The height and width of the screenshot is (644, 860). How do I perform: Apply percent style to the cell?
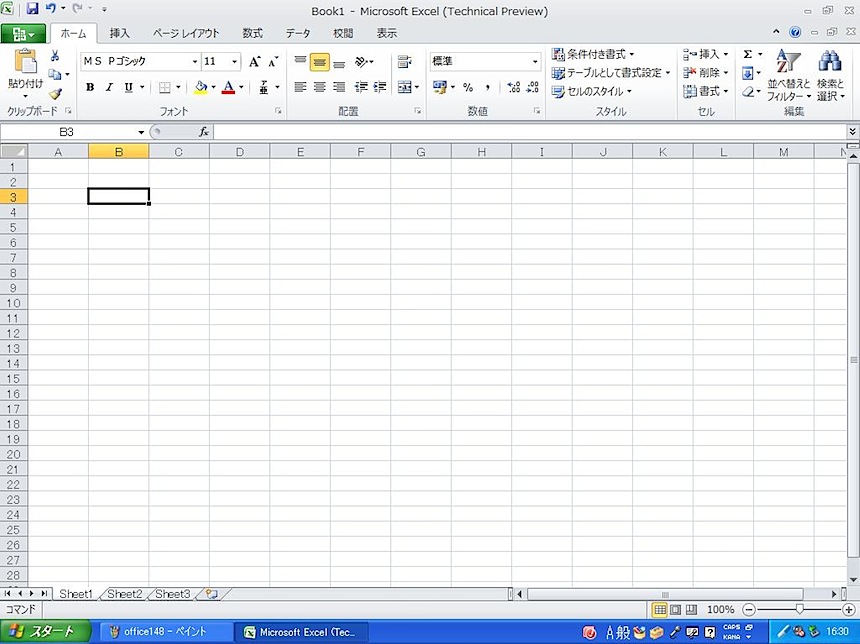pos(468,87)
